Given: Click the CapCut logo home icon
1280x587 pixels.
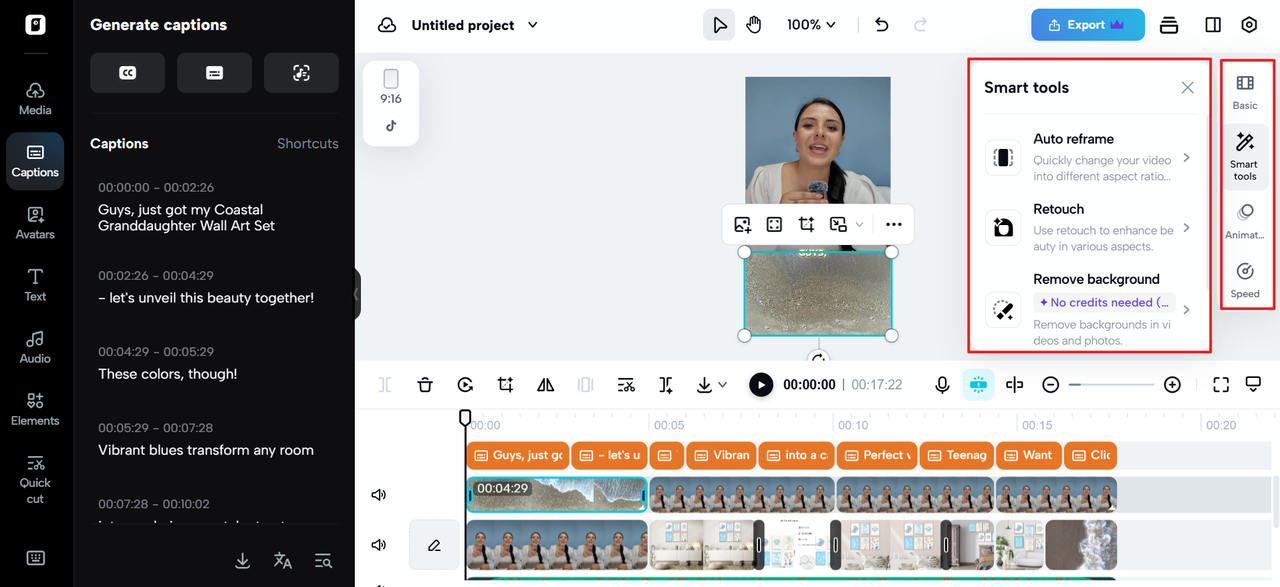Looking at the screenshot, I should (35, 25).
